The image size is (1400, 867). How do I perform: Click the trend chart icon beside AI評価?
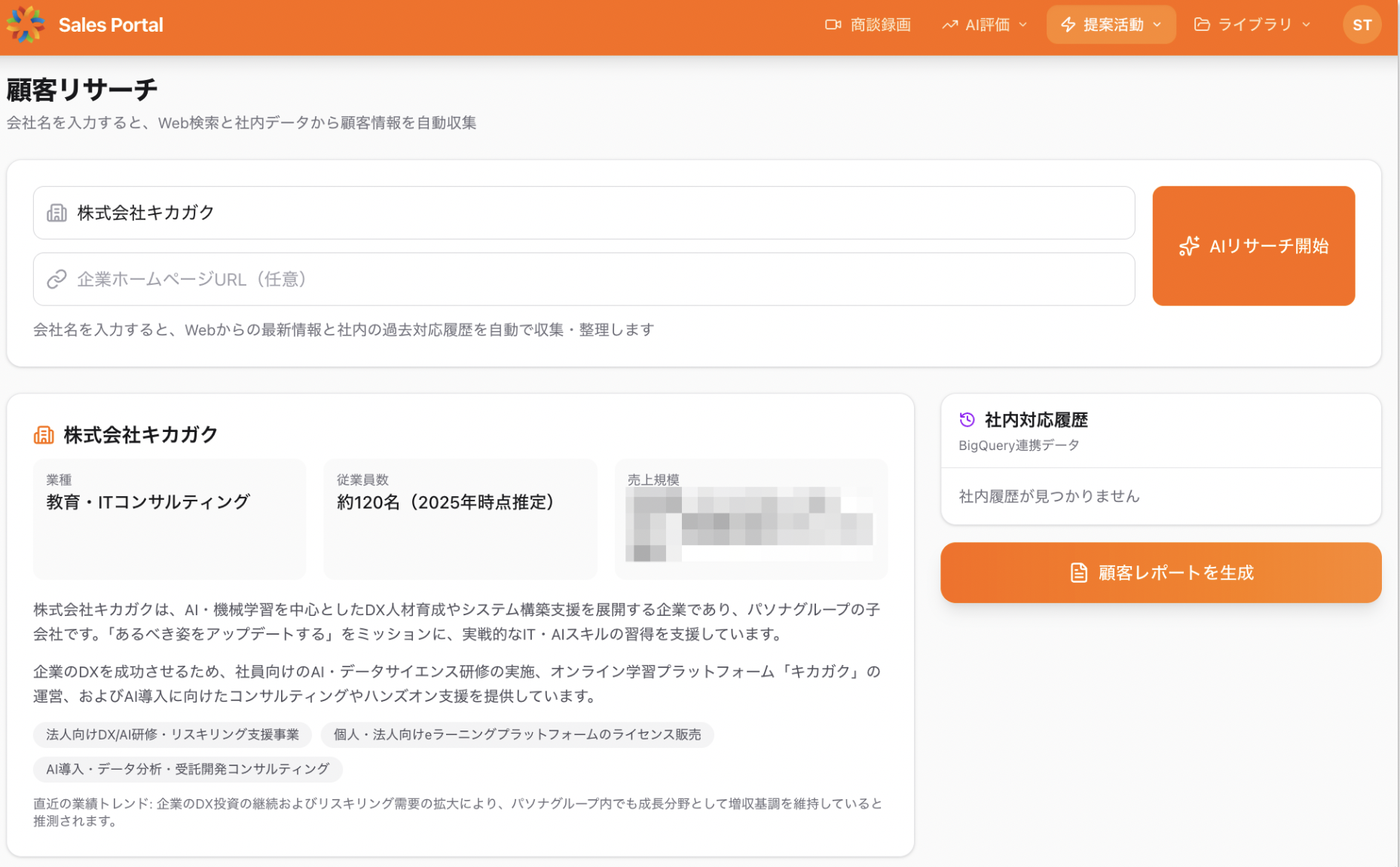[949, 25]
